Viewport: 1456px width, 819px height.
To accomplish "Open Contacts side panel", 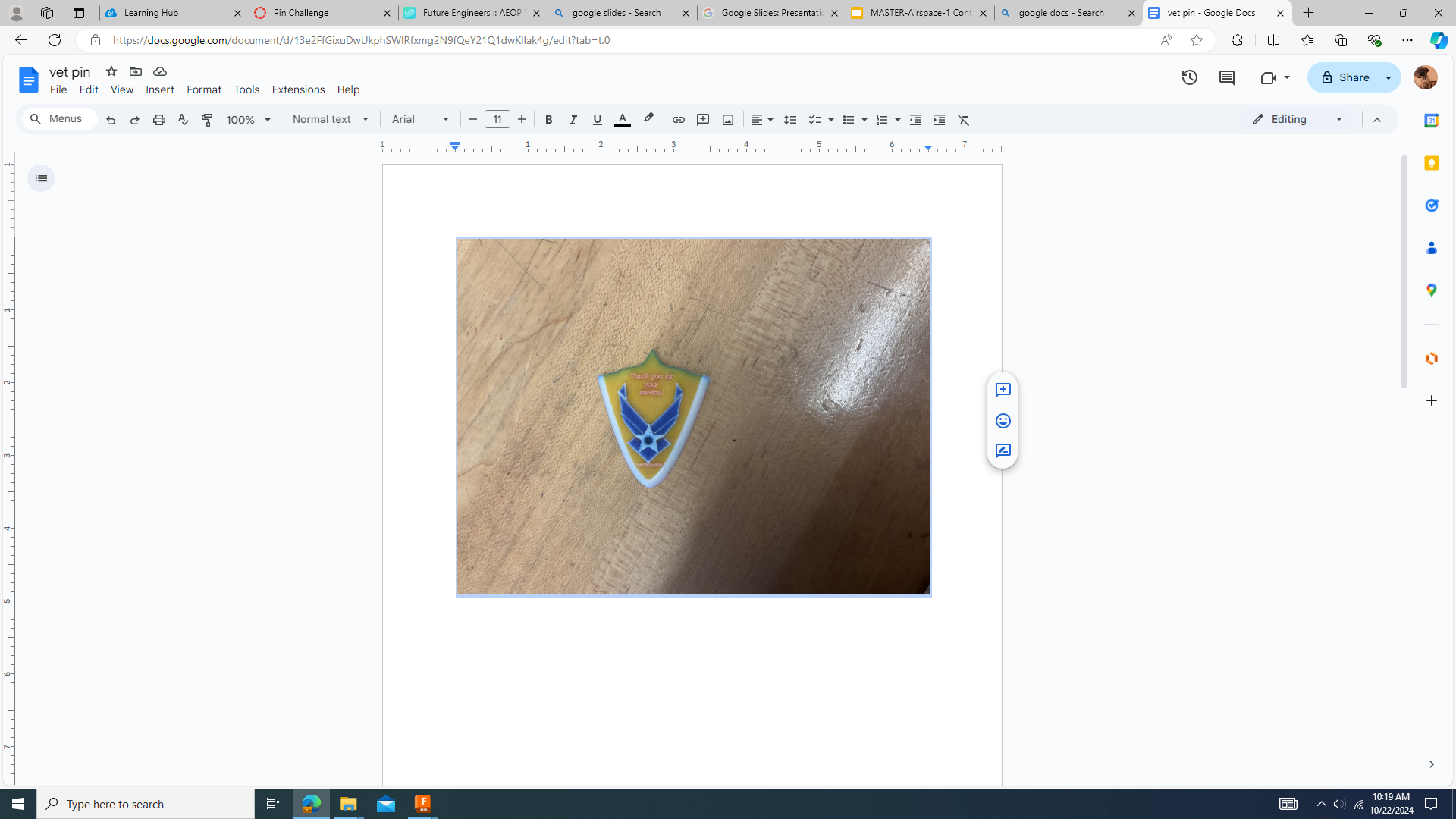I will click(x=1431, y=248).
